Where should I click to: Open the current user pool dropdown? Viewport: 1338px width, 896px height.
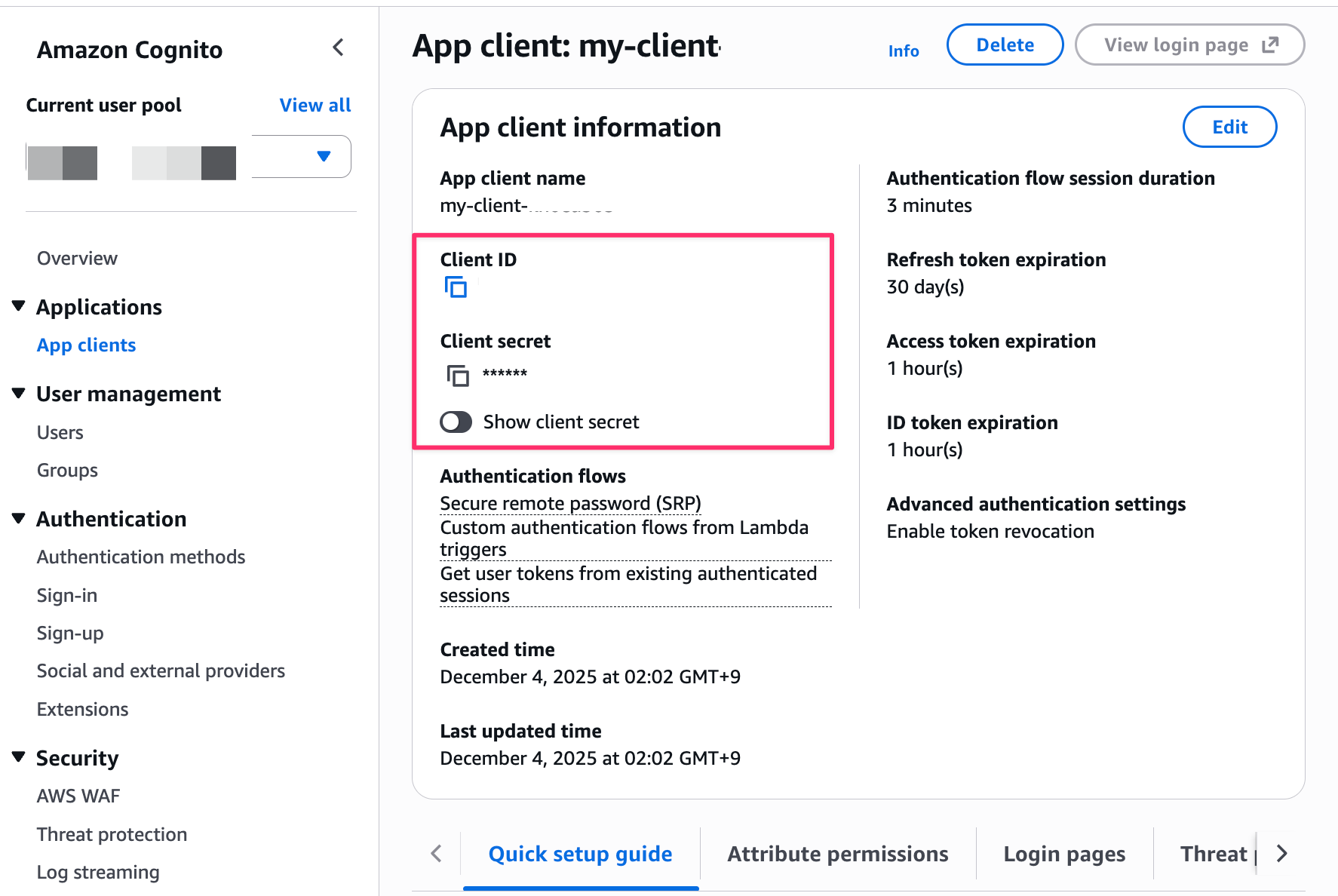[x=324, y=156]
